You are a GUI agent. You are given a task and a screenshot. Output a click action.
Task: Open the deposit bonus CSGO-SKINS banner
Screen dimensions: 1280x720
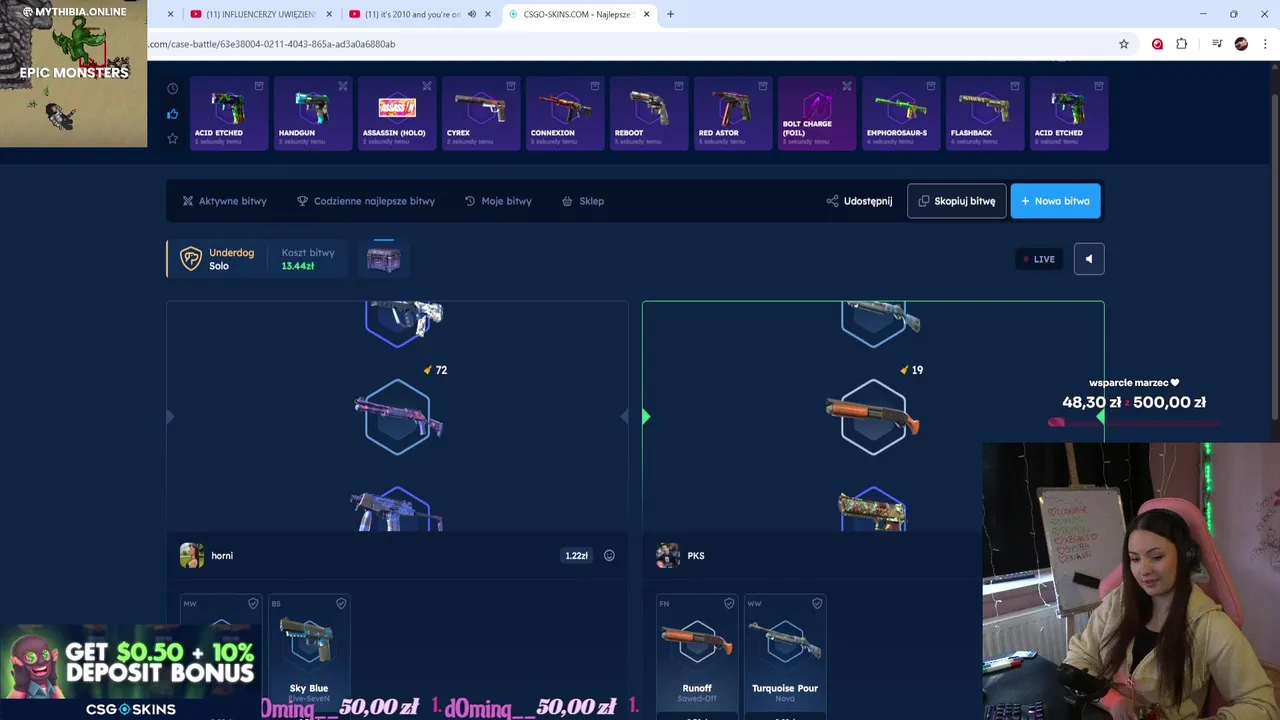pos(130,672)
